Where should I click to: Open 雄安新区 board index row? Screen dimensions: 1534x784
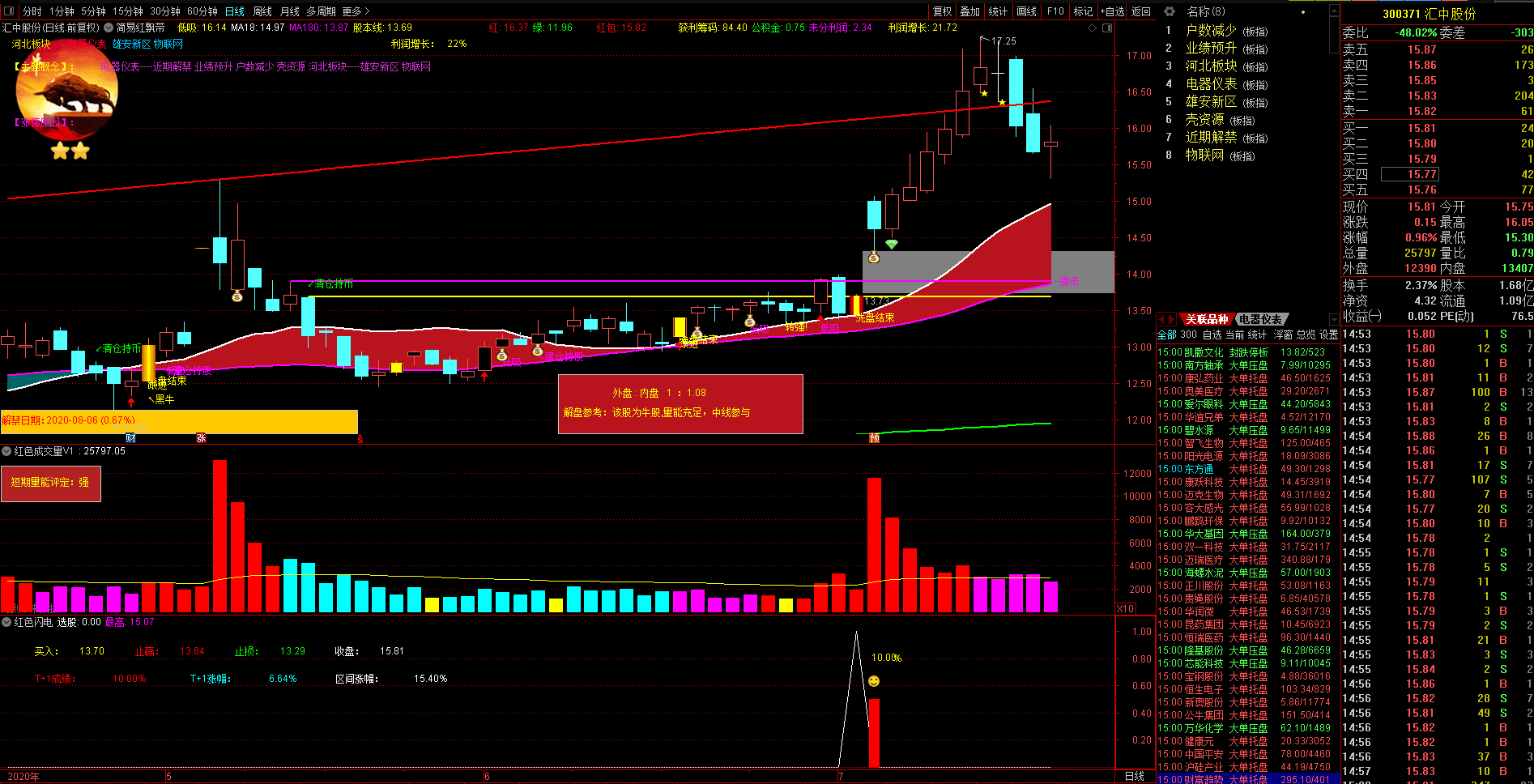[x=1242, y=102]
